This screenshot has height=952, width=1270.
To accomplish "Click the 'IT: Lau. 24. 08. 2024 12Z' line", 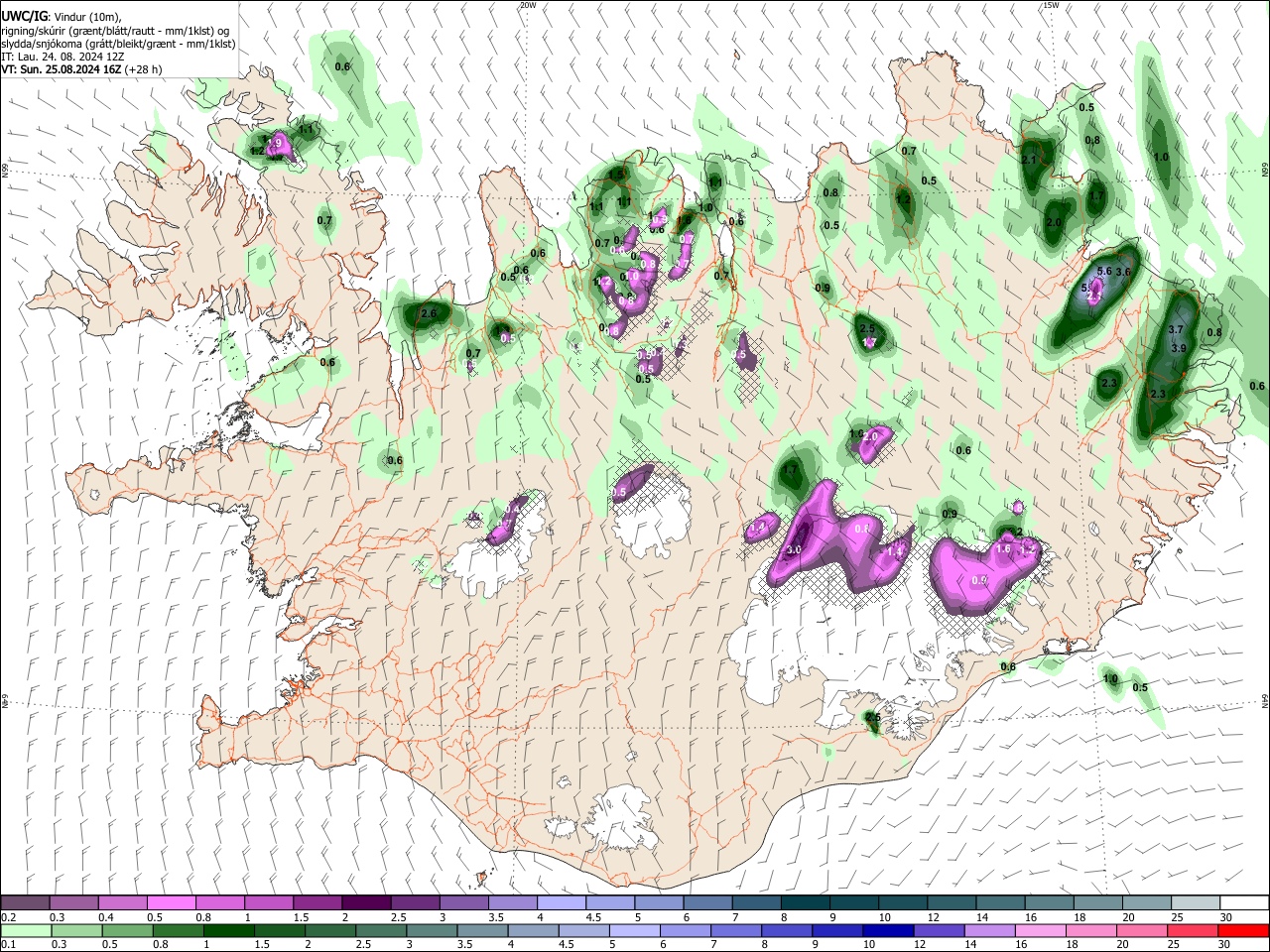I will (63, 57).
